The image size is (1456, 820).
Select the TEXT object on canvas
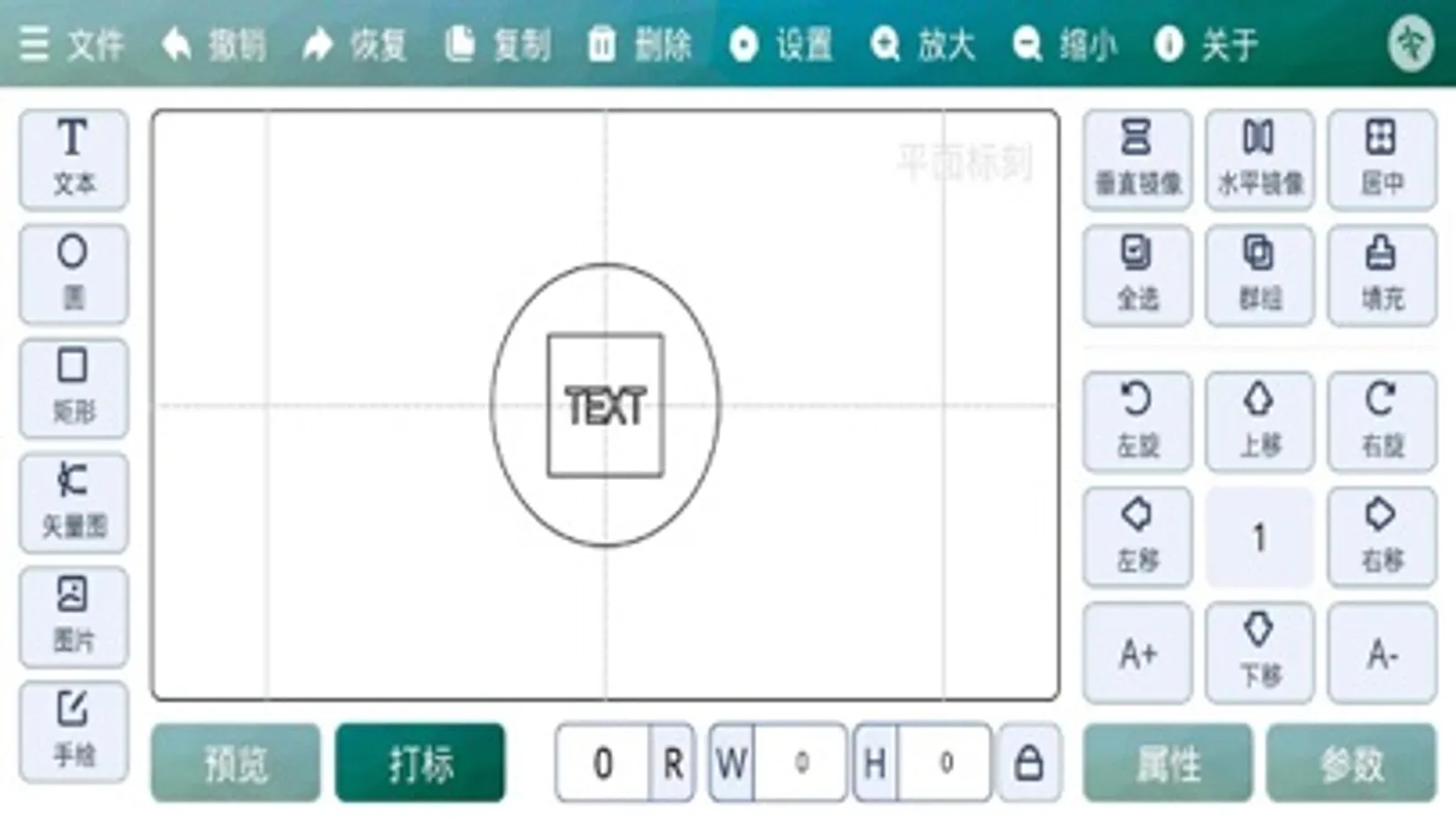click(x=606, y=406)
